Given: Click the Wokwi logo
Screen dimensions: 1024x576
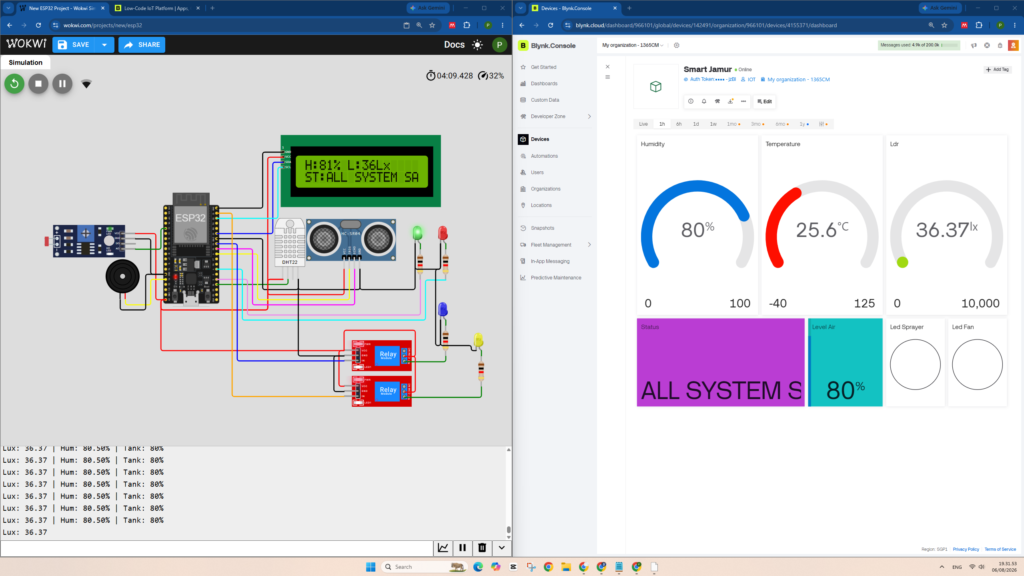Looking at the screenshot, I should pyautogui.click(x=26, y=44).
